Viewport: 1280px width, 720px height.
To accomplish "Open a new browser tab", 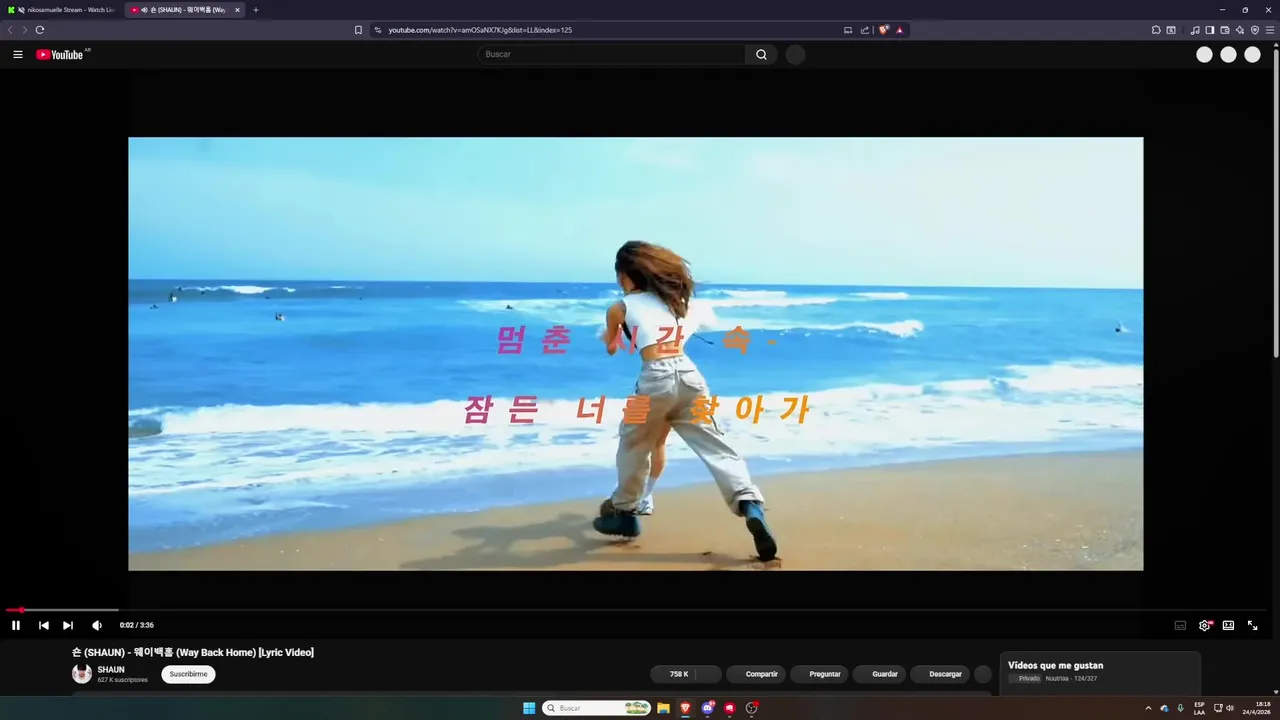I will (256, 10).
